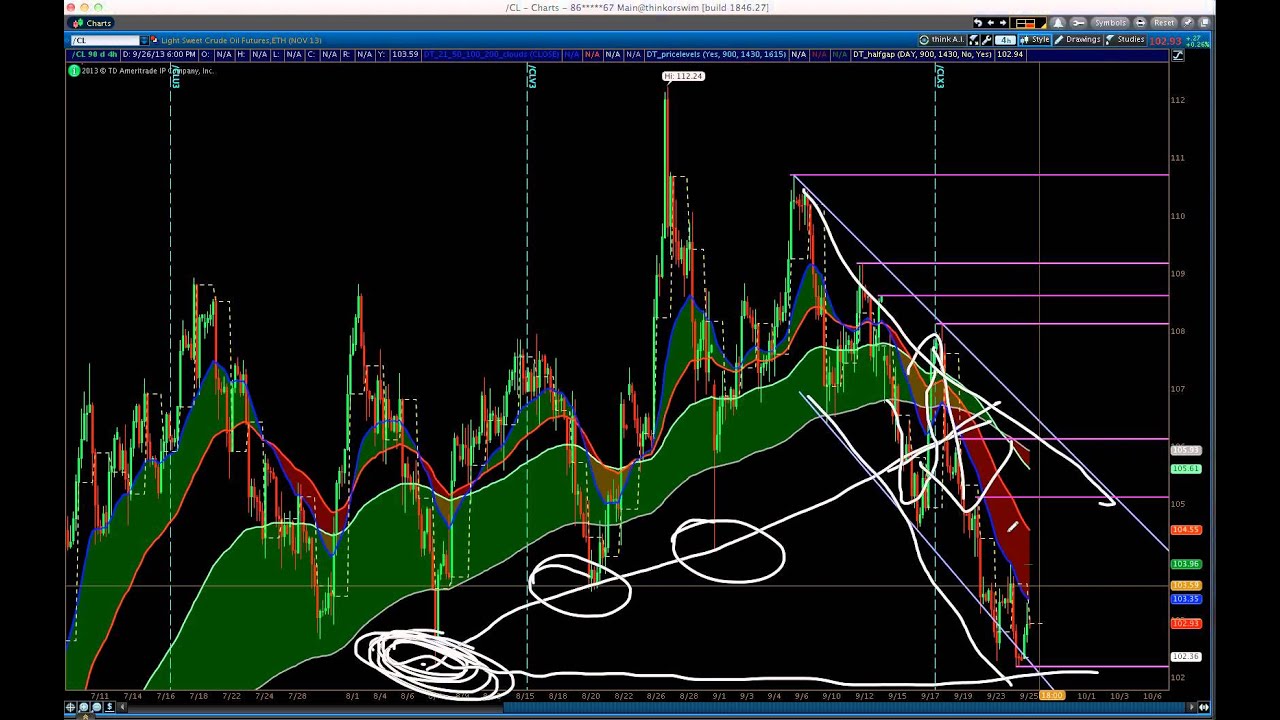
Task: Click the 102.94 half-gap value
Action: pyautogui.click(x=1010, y=55)
